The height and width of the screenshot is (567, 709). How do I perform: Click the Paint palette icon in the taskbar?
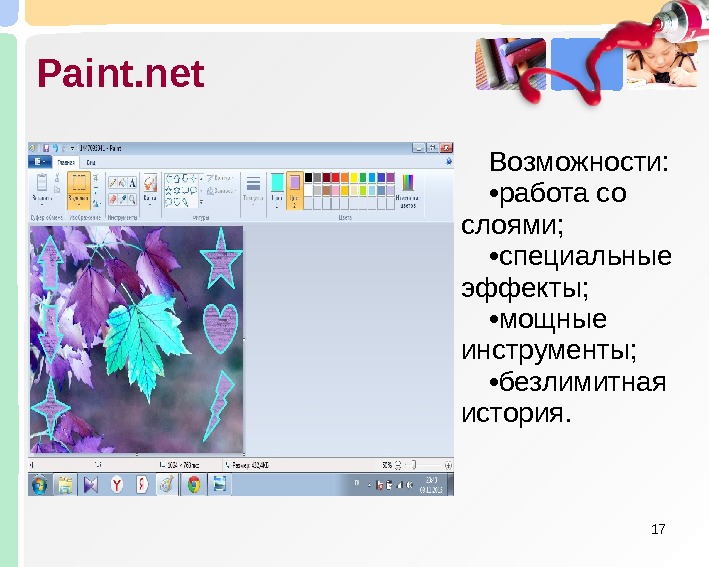point(167,485)
